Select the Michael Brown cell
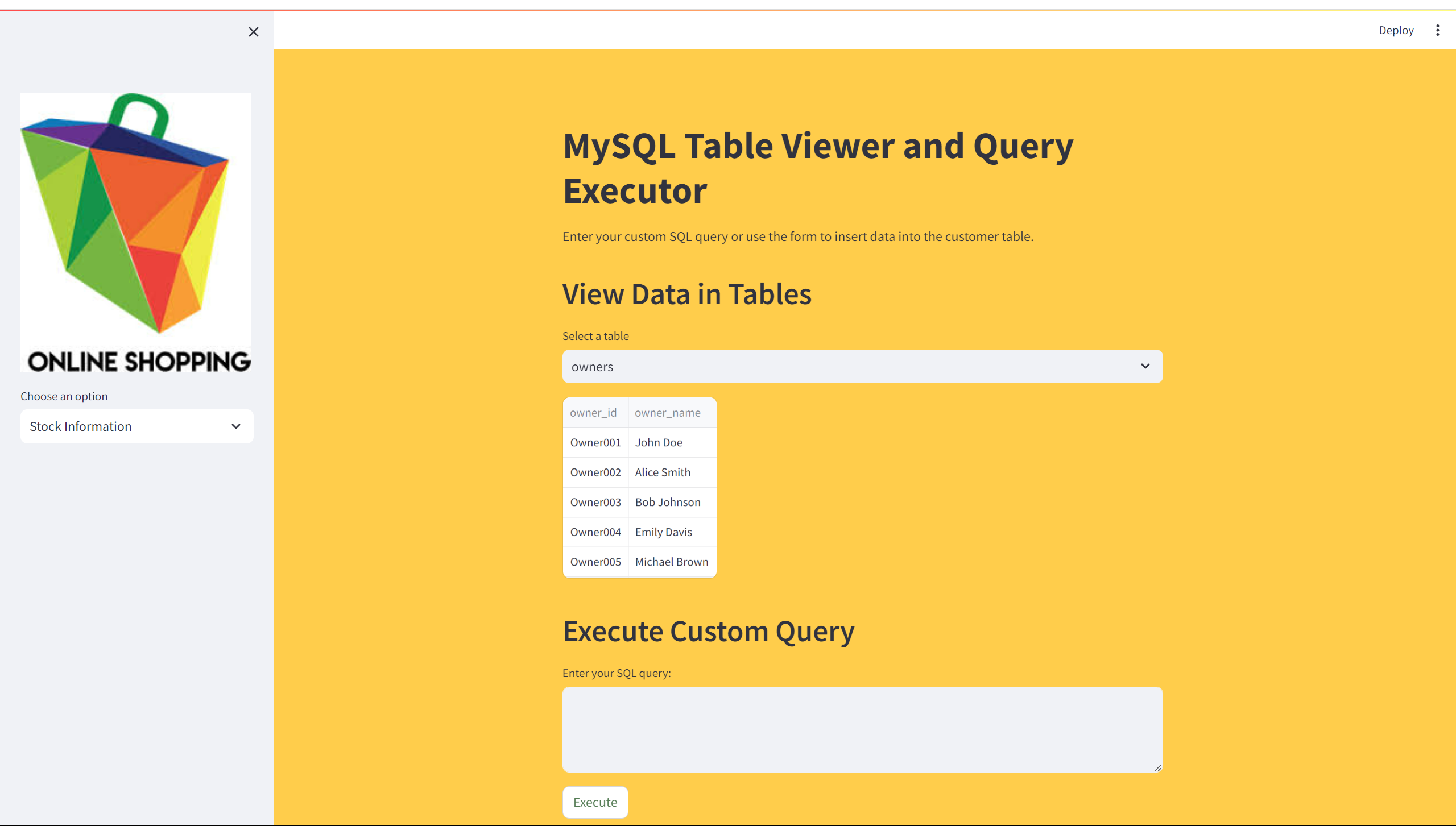The image size is (1456, 826). point(671,562)
